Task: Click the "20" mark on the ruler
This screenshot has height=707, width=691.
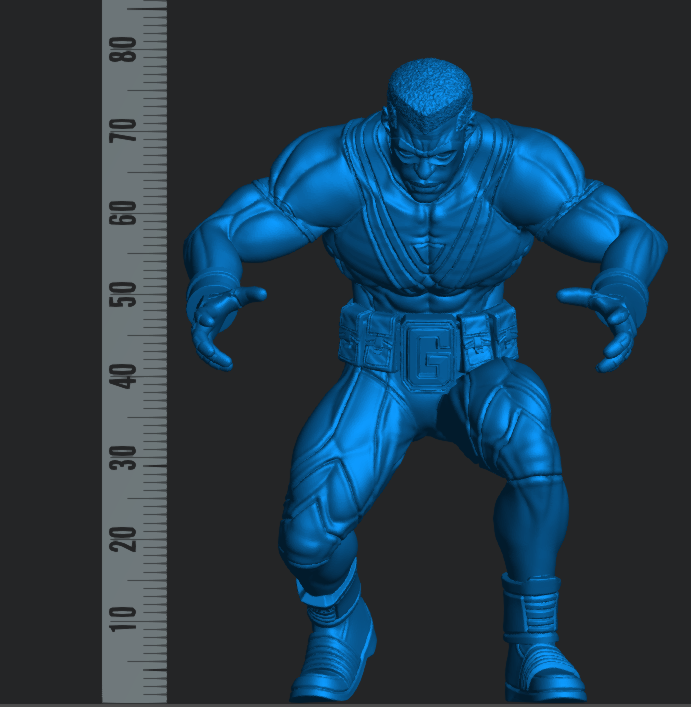Action: click(x=122, y=539)
